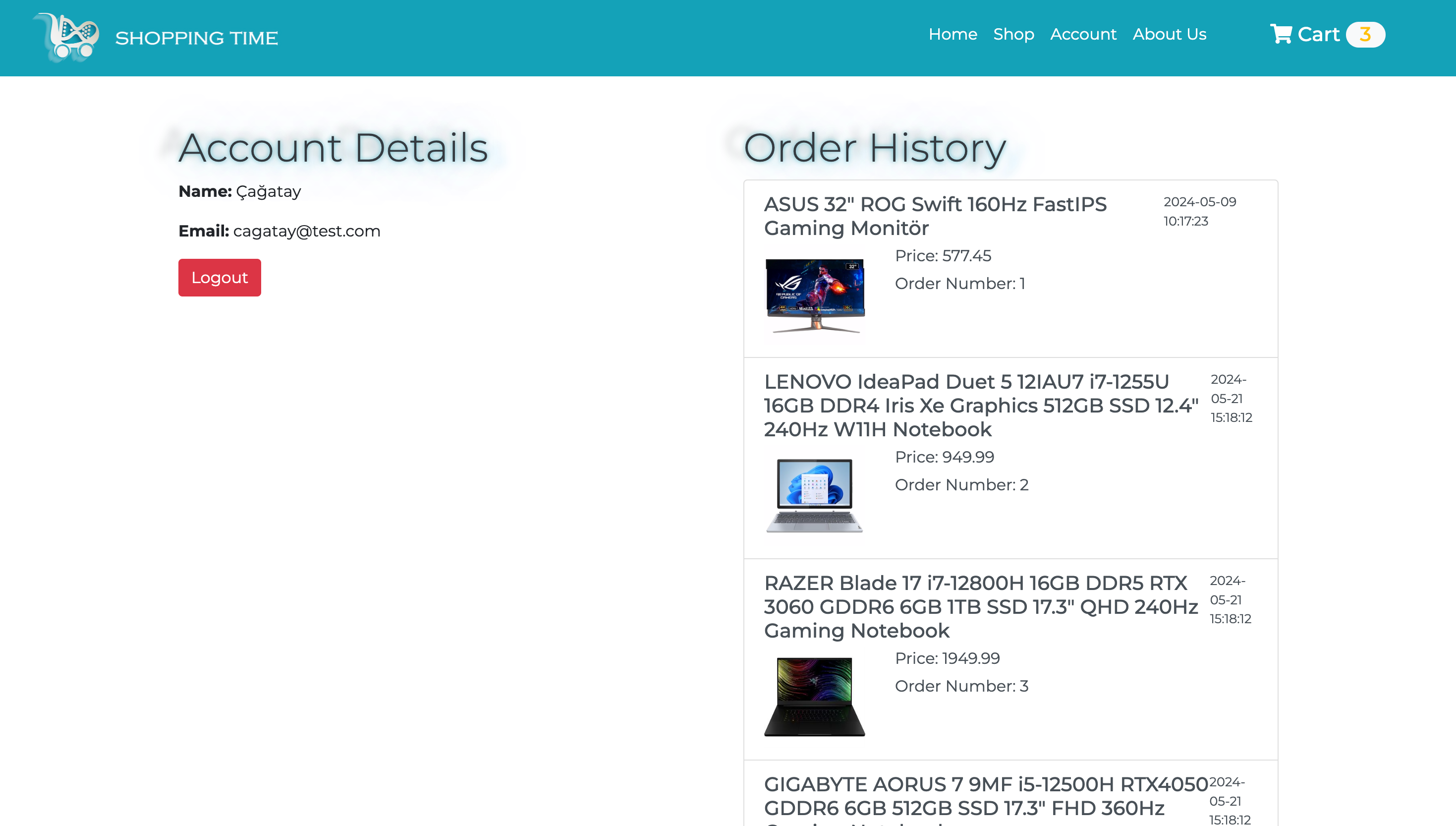Click Price: 949.99
Viewport: 1456px width, 826px height.
(944, 457)
